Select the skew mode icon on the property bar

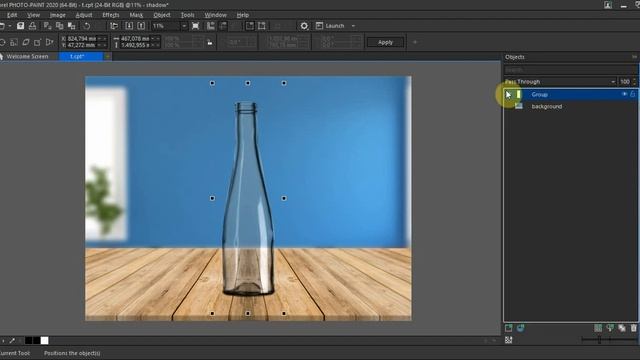tap(26, 42)
